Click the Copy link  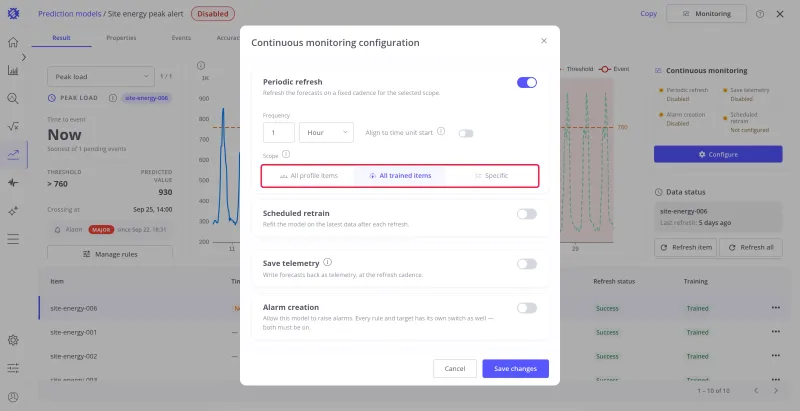click(x=648, y=14)
